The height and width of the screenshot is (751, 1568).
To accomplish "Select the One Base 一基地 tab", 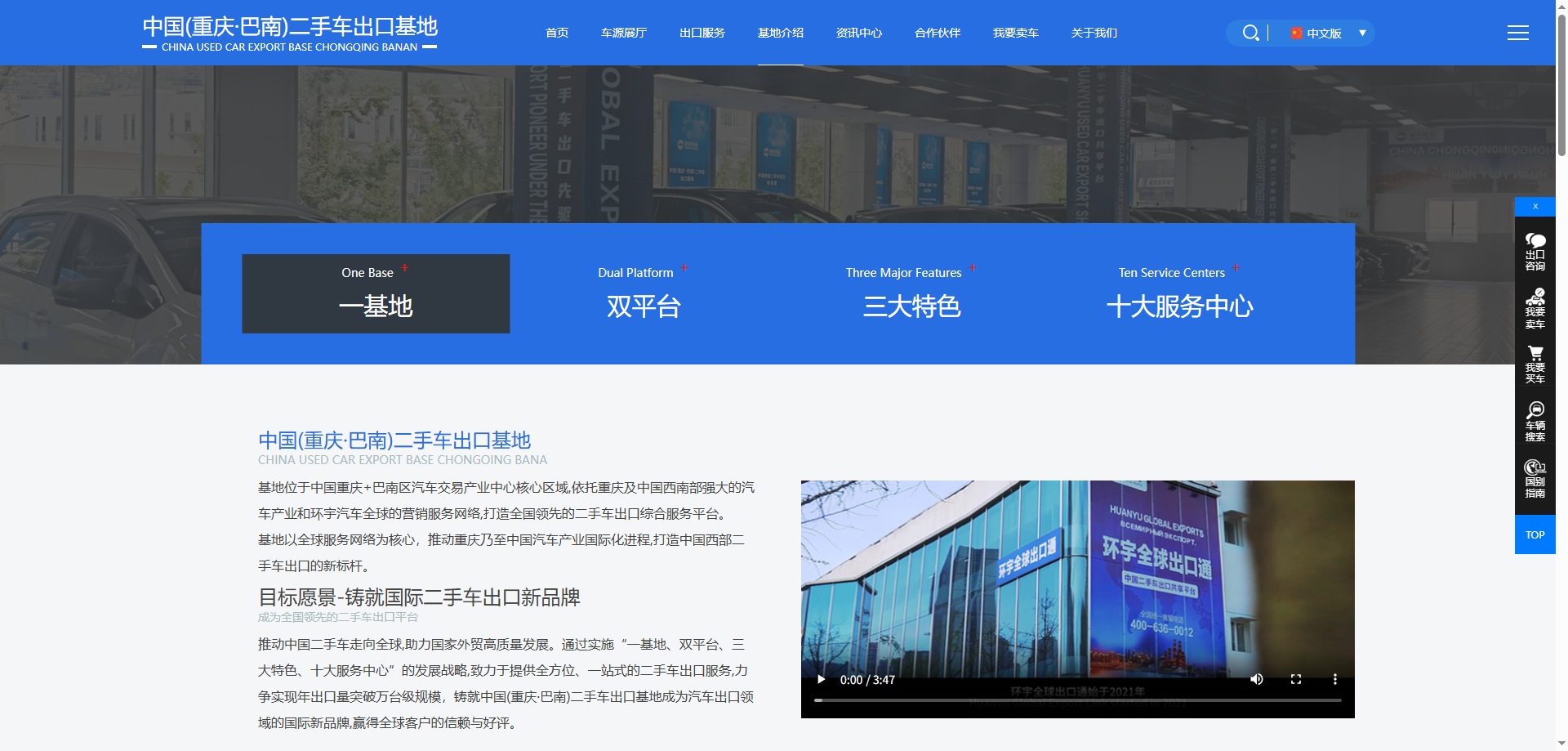I will (376, 293).
